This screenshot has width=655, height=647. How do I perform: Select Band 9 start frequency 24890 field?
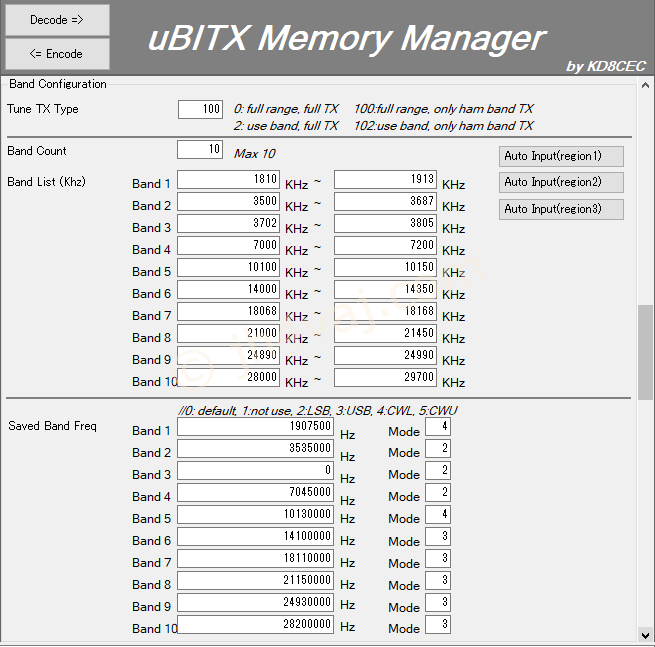pyautogui.click(x=228, y=355)
